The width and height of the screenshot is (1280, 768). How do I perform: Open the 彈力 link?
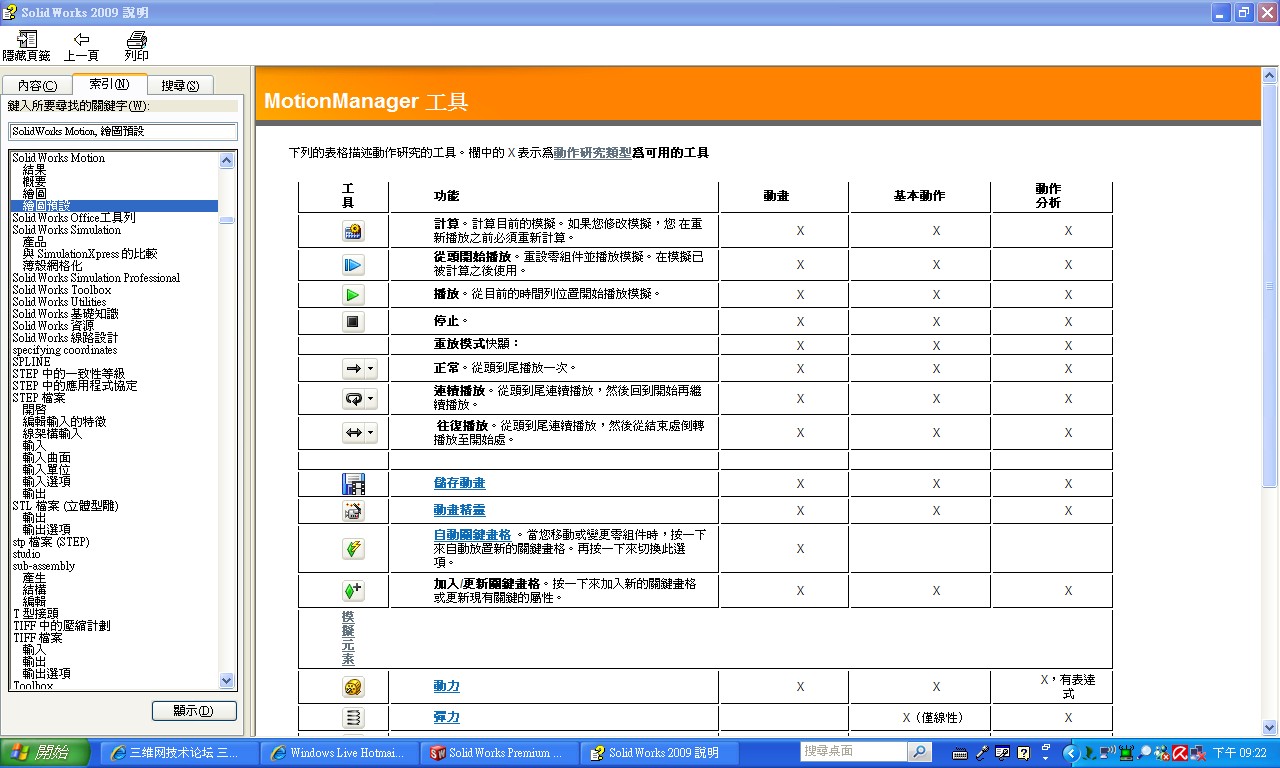446,717
